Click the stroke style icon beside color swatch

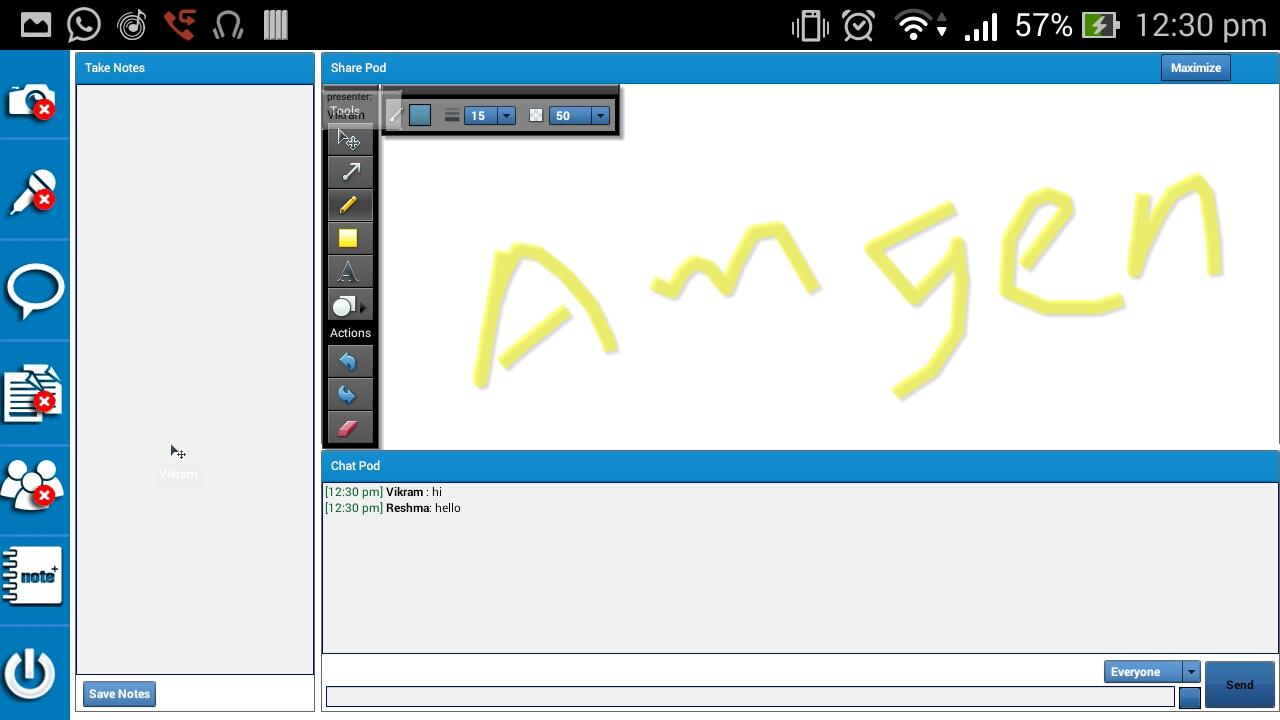[x=395, y=115]
